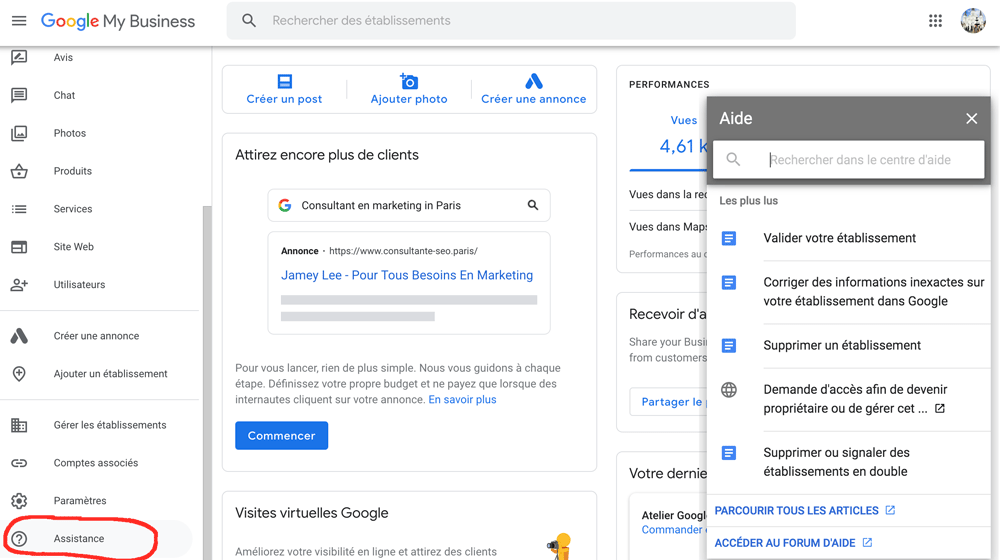This screenshot has width=1000, height=560.
Task: Click the magnifier icon in the Aide search
Action: tap(733, 159)
